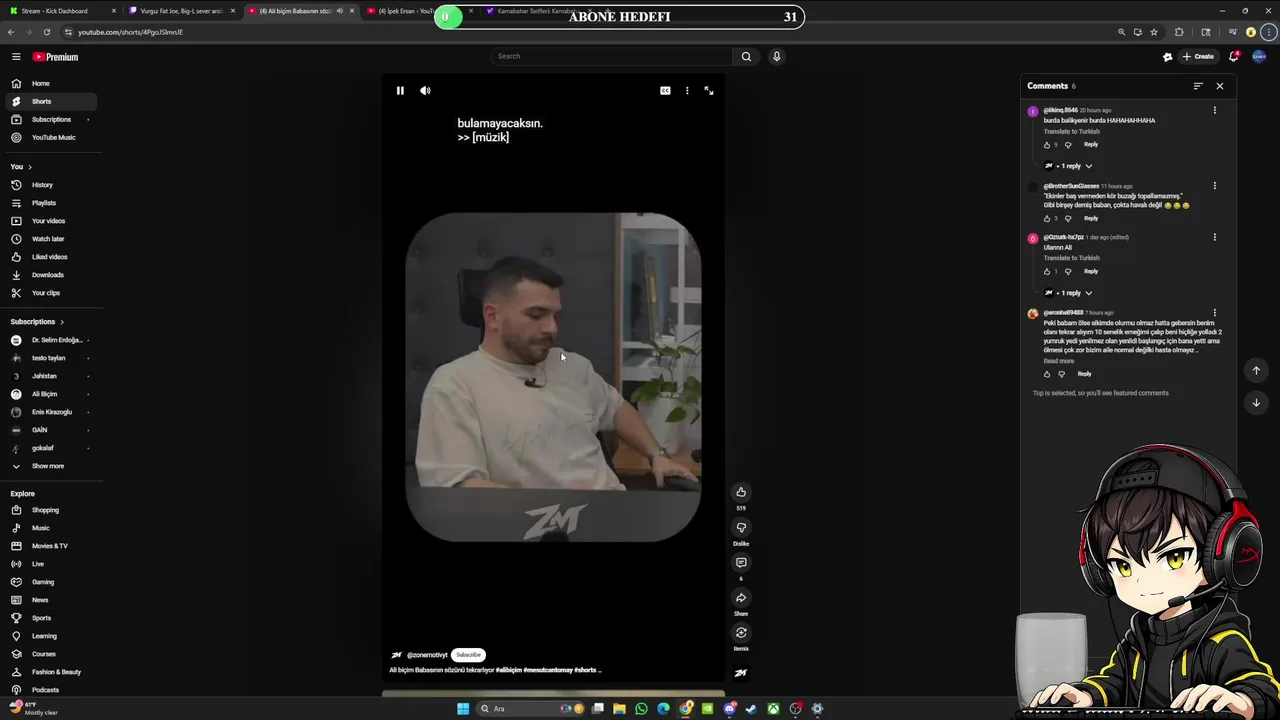Click Read more on the @eronhell9488 comment
This screenshot has height=720, width=1280.
[1059, 361]
